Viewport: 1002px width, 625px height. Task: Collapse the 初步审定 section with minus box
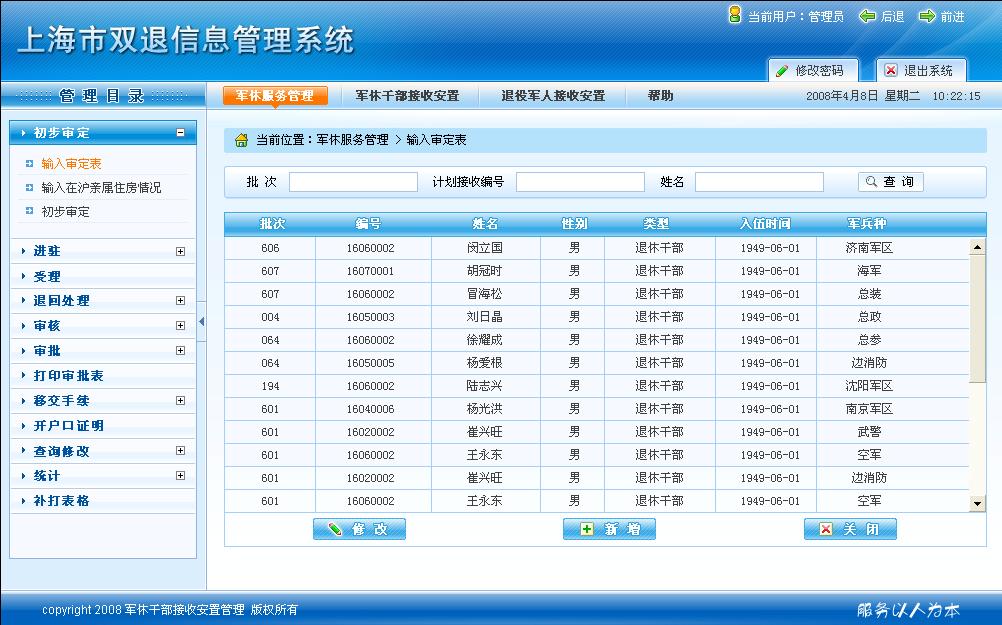click(x=180, y=132)
